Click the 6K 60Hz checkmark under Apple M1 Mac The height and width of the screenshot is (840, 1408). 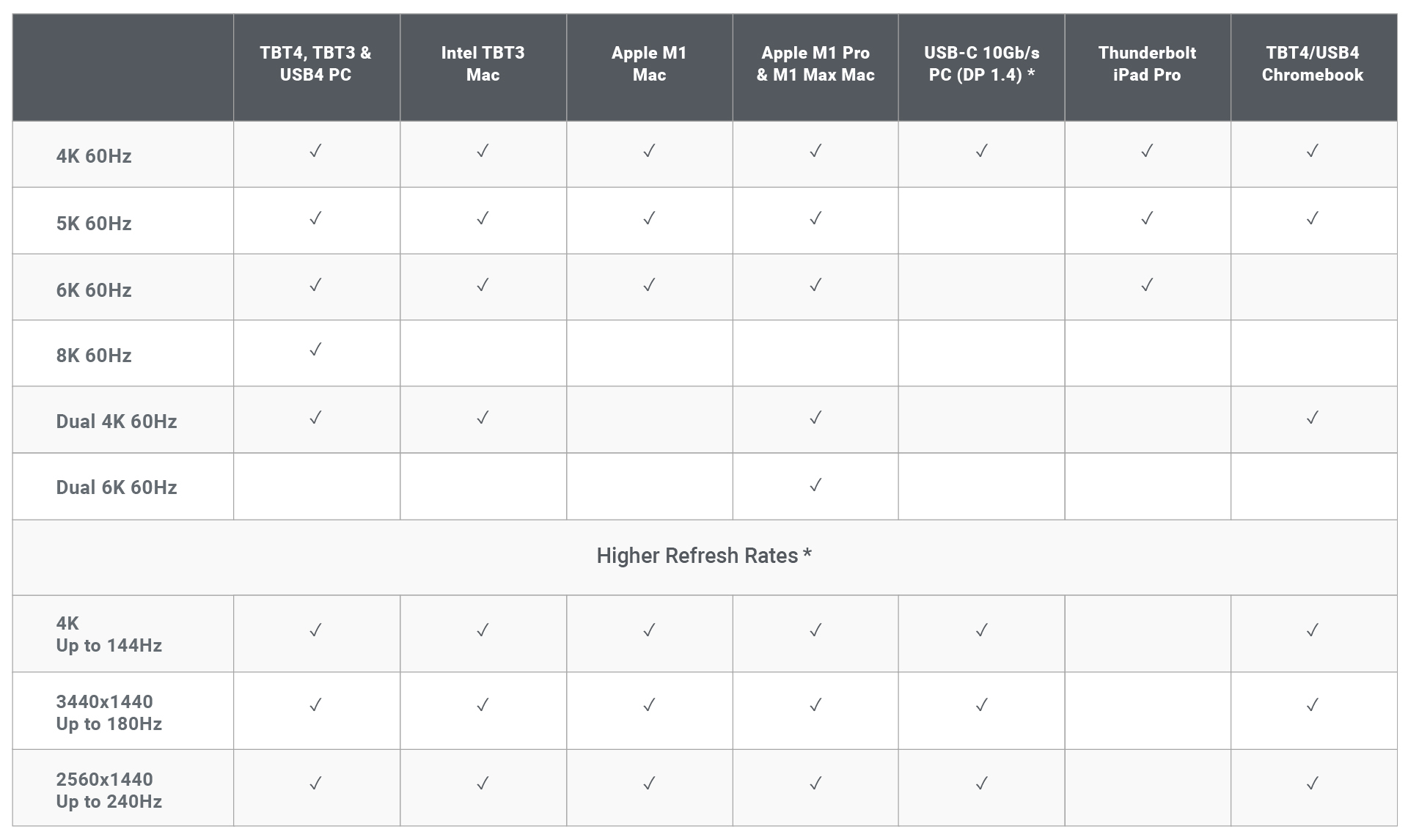click(649, 284)
